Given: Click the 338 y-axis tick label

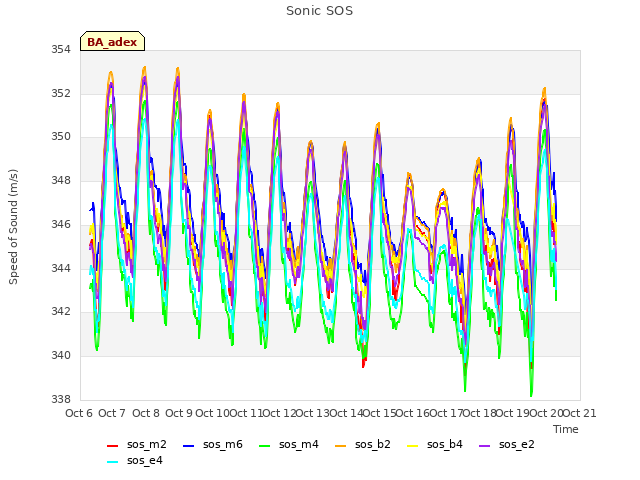Looking at the screenshot, I should pyautogui.click(x=61, y=399).
